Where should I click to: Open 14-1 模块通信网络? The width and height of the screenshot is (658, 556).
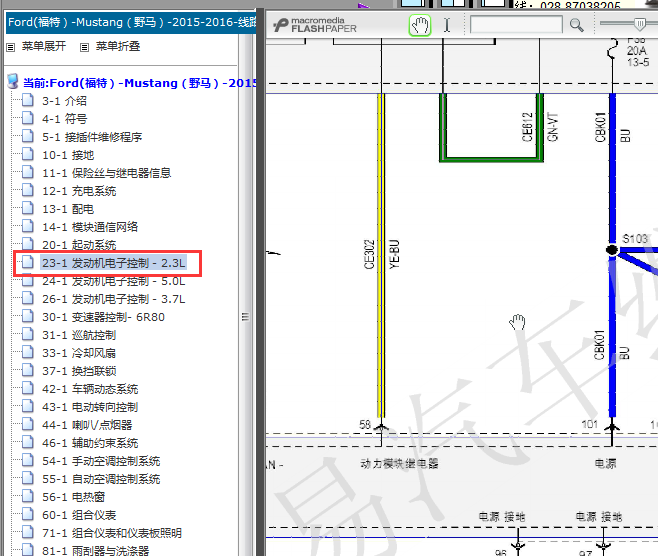pos(90,227)
